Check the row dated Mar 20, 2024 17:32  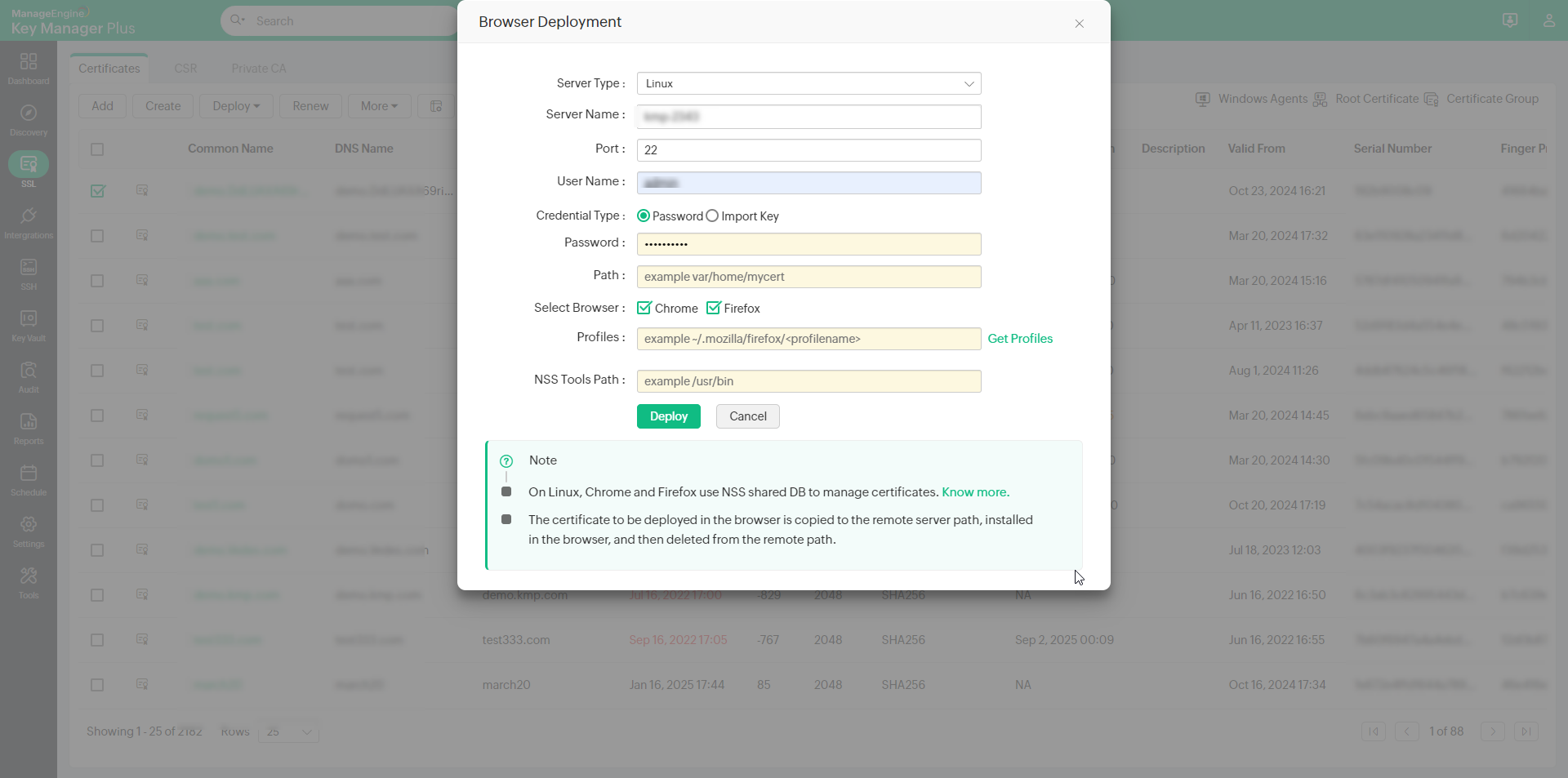[x=97, y=236]
